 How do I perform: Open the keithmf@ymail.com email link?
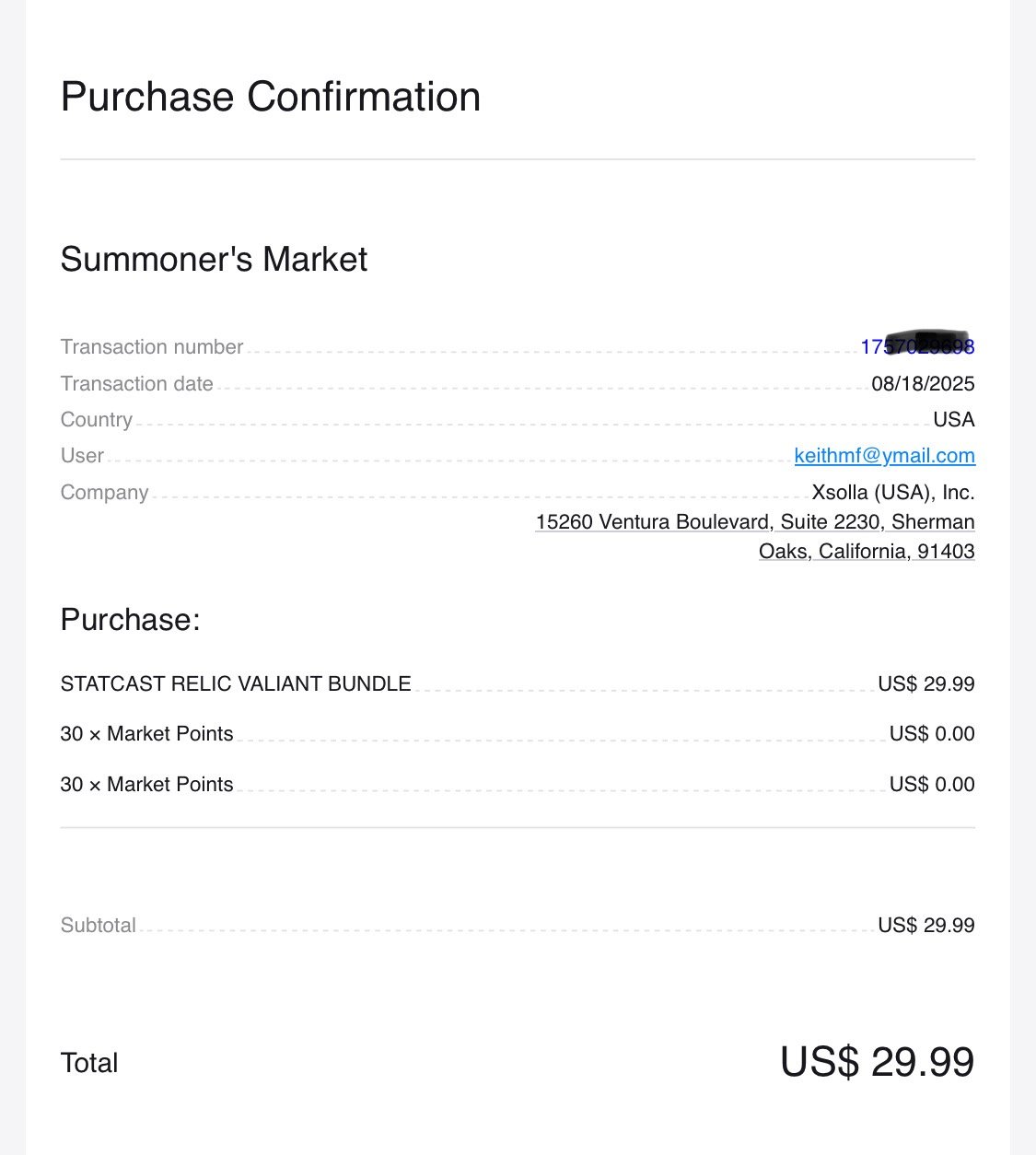884,456
